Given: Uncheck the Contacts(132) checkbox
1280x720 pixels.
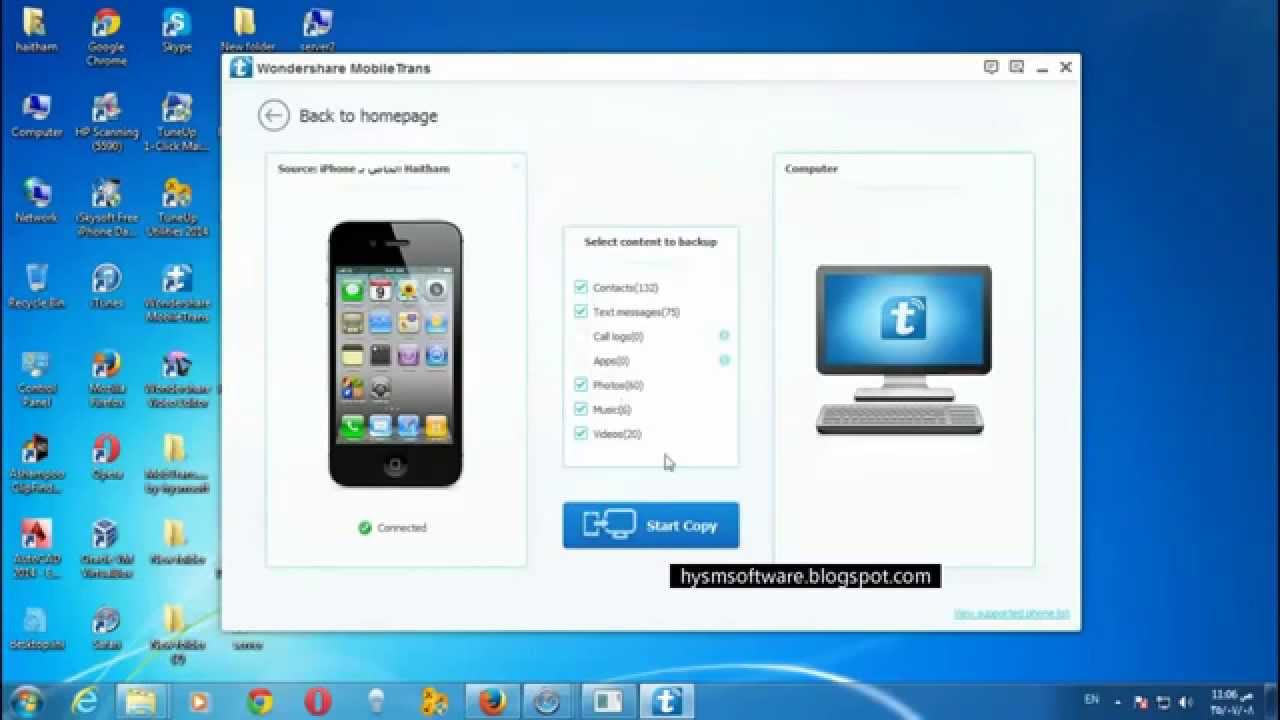Looking at the screenshot, I should pos(580,287).
